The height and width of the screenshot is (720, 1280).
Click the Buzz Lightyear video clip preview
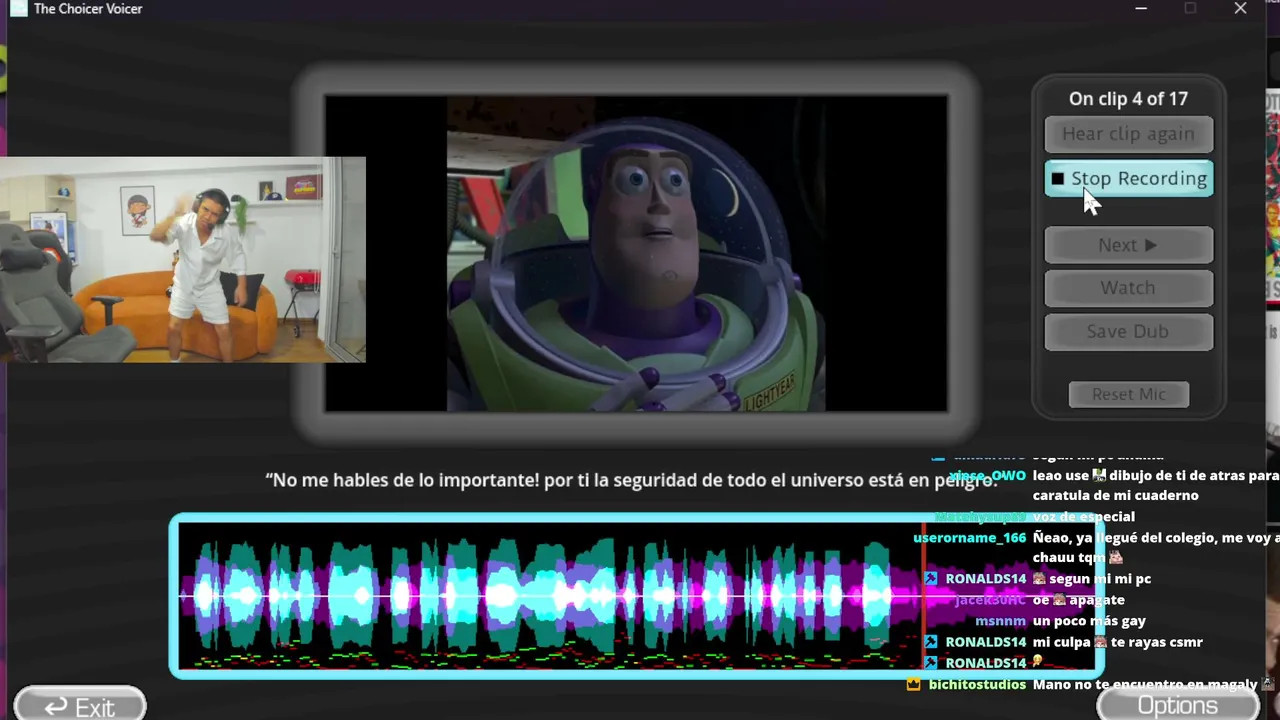pos(636,253)
